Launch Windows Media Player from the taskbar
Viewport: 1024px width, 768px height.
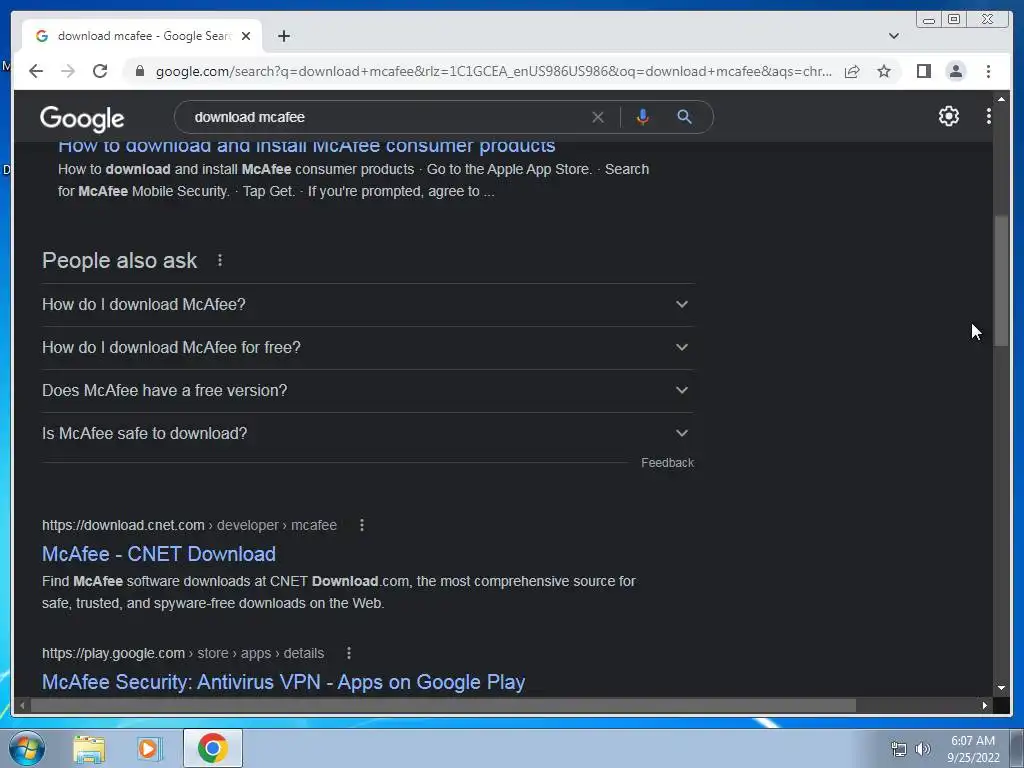[x=148, y=748]
